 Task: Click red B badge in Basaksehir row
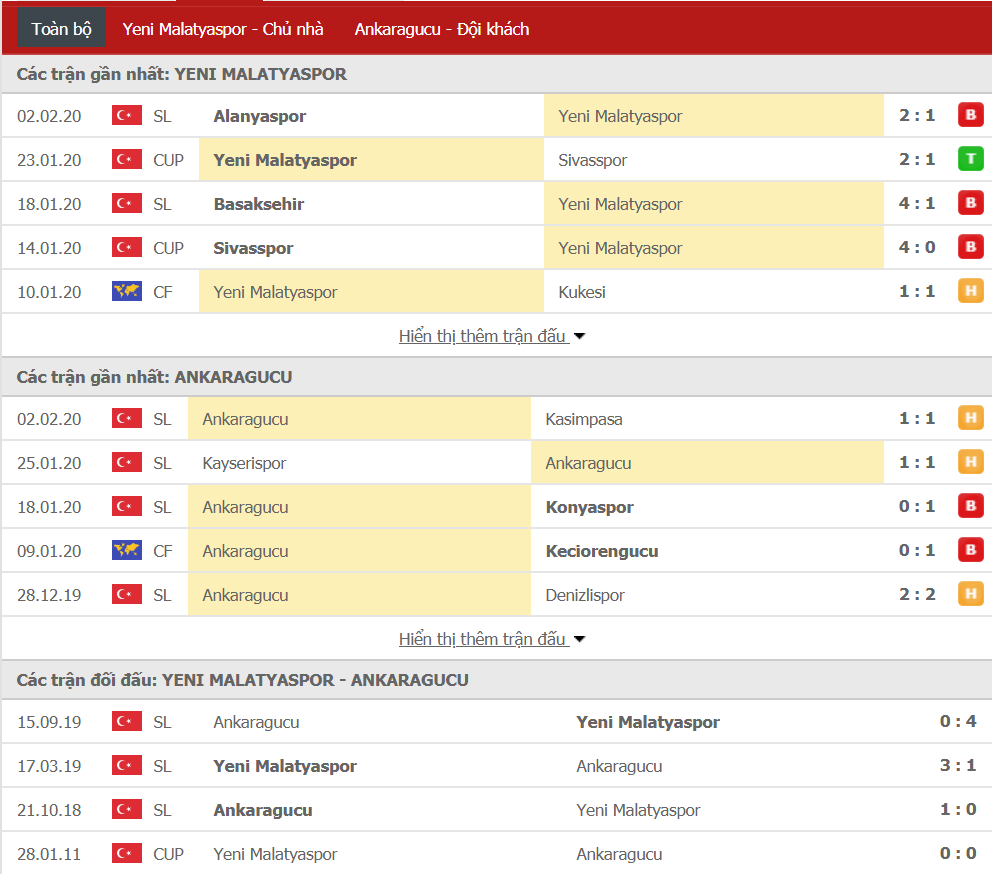[x=970, y=203]
